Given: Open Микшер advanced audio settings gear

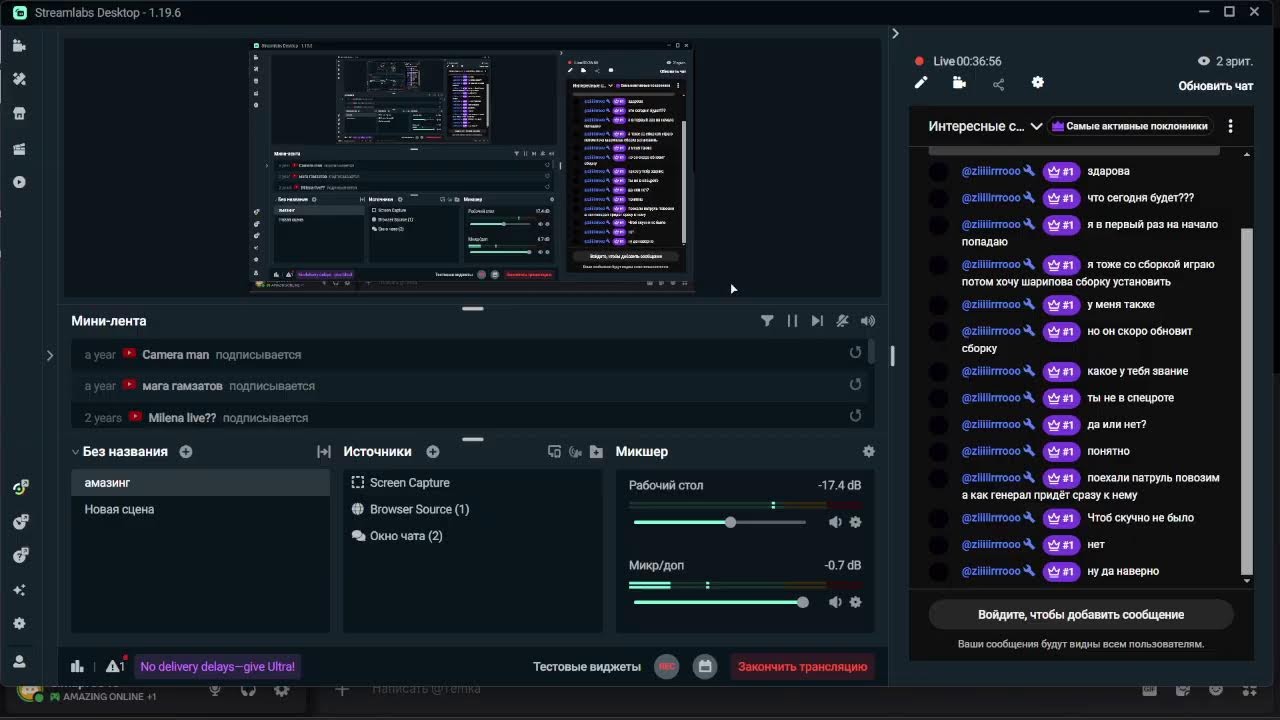Looking at the screenshot, I should pyautogui.click(x=868, y=452).
